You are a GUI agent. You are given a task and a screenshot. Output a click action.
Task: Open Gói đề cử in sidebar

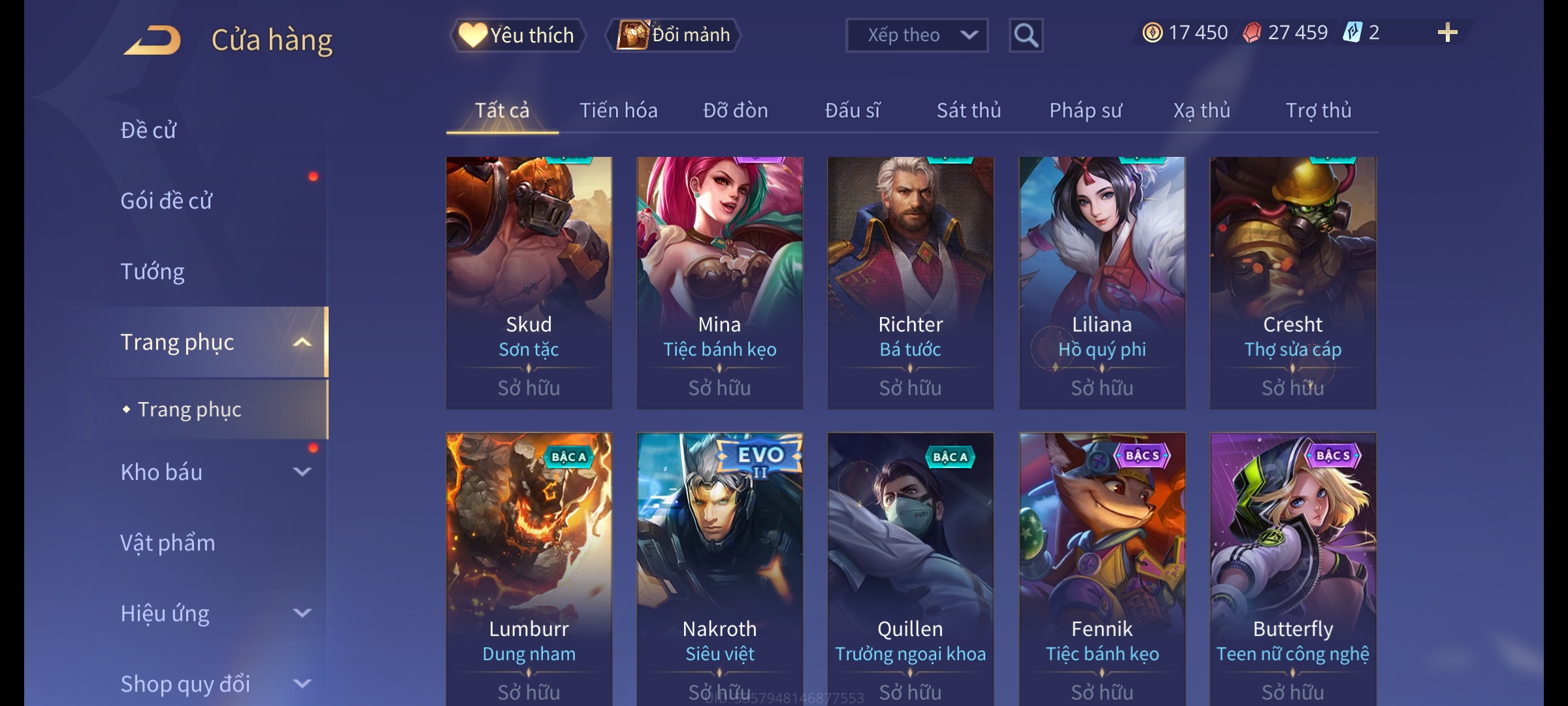(166, 201)
